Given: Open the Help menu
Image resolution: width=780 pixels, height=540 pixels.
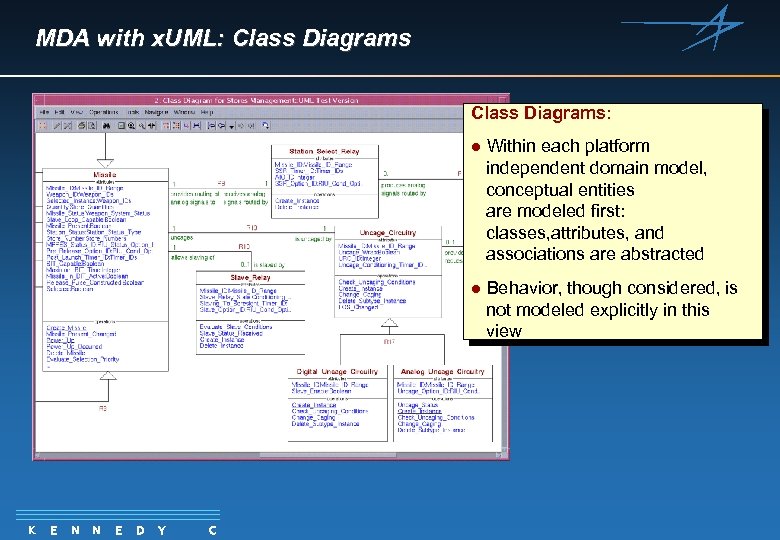Looking at the screenshot, I should point(206,112).
